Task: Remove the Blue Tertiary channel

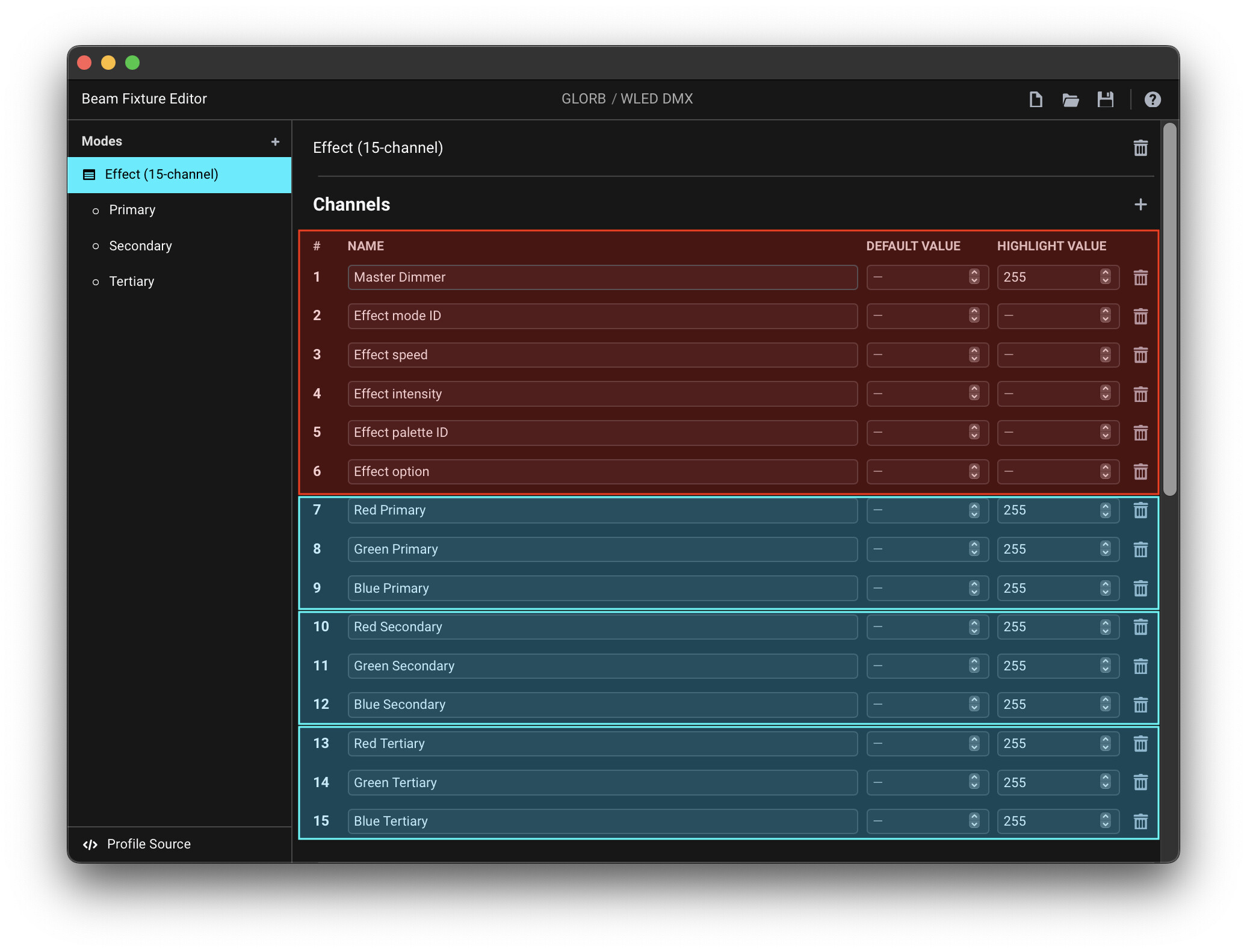Action: point(1140,821)
